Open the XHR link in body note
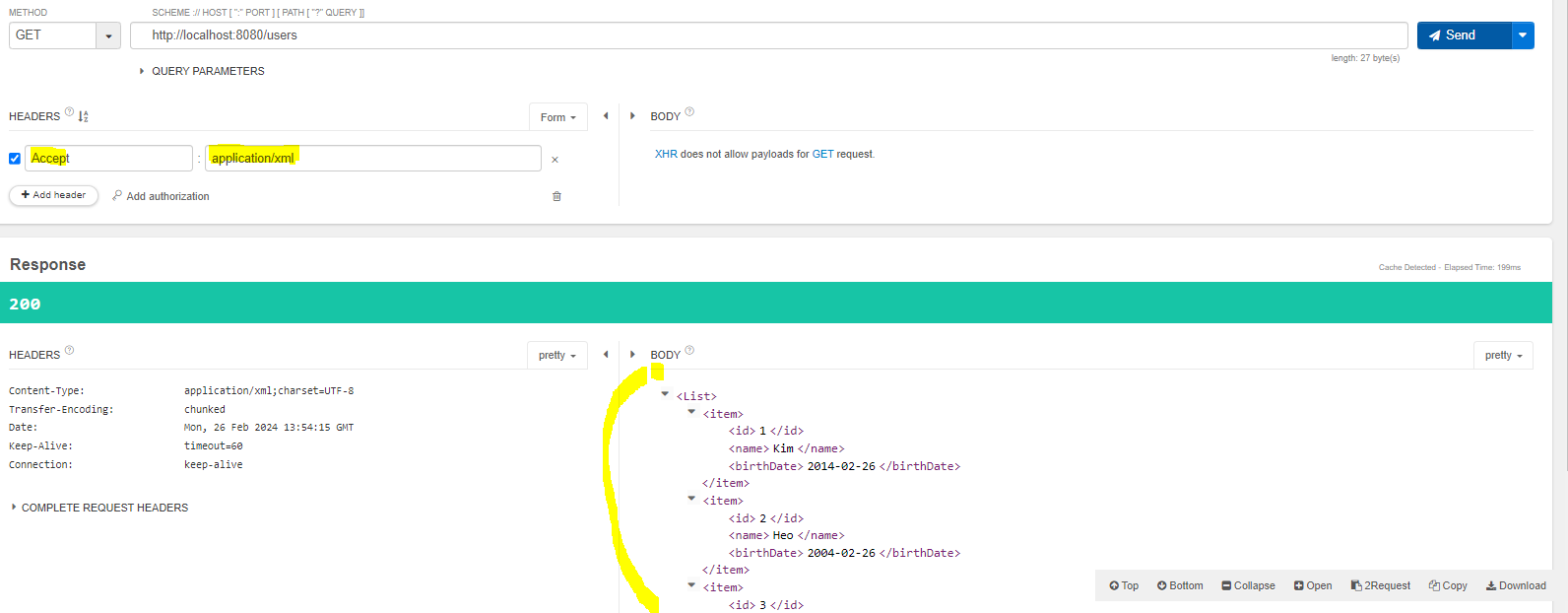The height and width of the screenshot is (613, 1568). (x=666, y=154)
